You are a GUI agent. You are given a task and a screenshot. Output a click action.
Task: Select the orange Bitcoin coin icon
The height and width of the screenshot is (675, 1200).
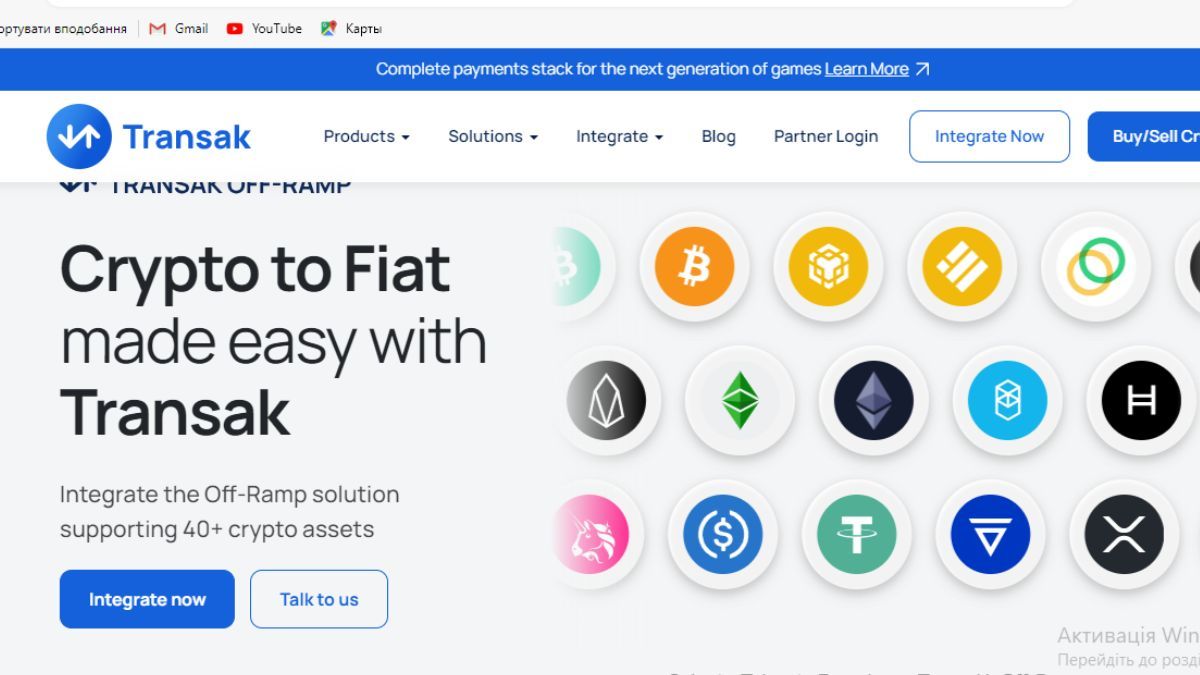click(x=694, y=267)
